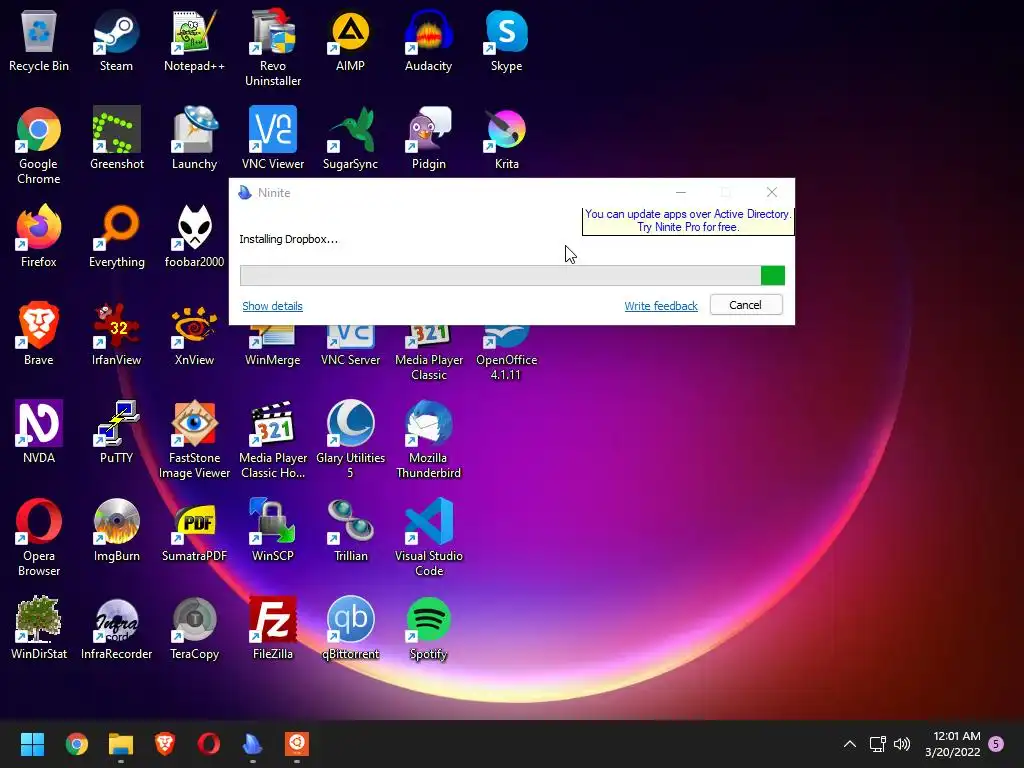Select the VNC Viewer desktop icon

pos(272,138)
